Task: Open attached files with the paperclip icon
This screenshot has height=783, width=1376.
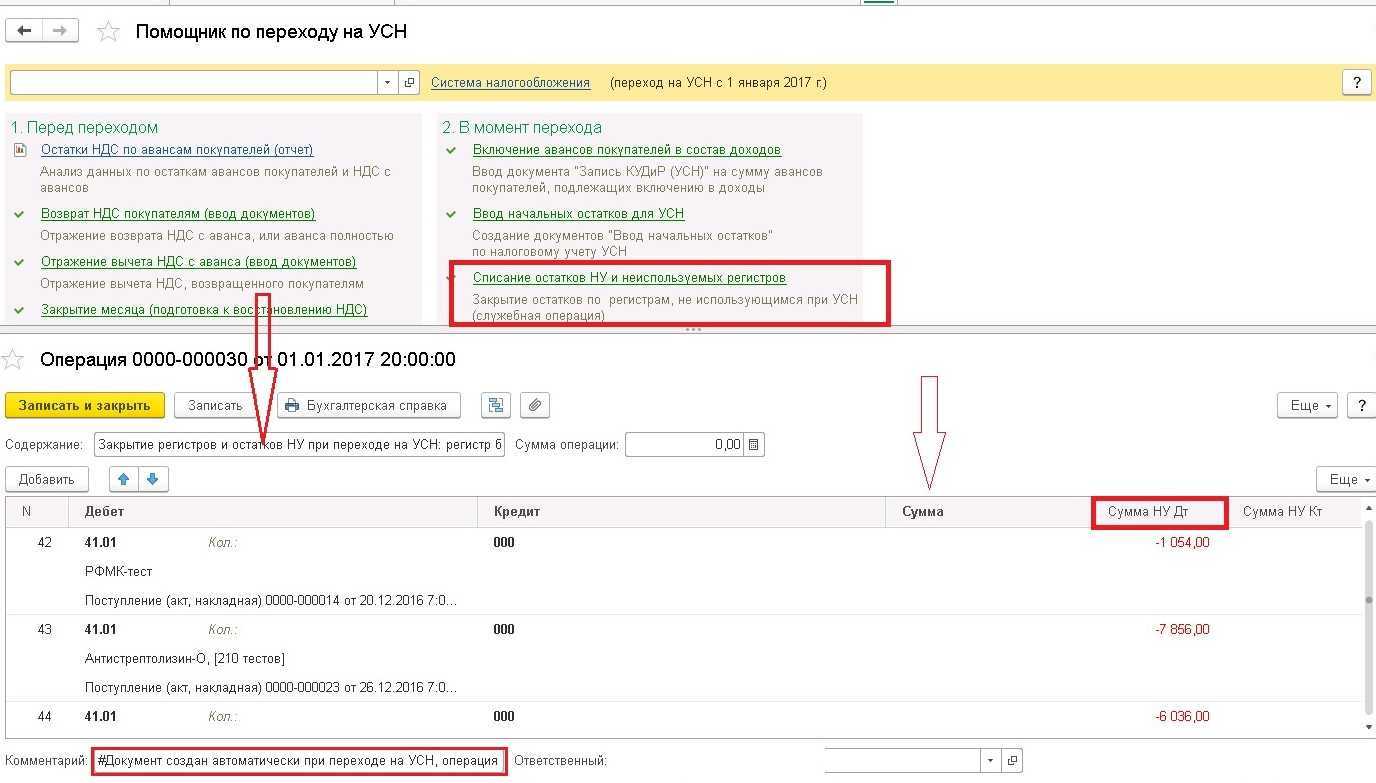Action: coord(535,405)
